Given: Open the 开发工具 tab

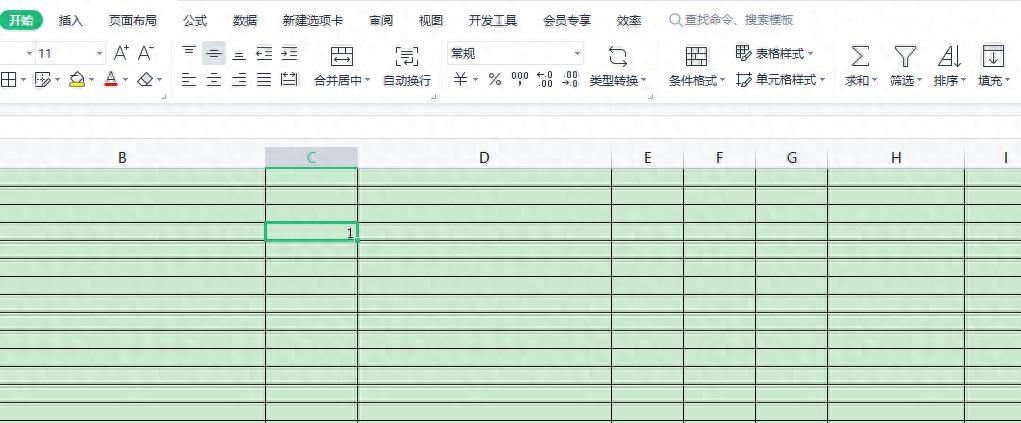Looking at the screenshot, I should pos(493,21).
